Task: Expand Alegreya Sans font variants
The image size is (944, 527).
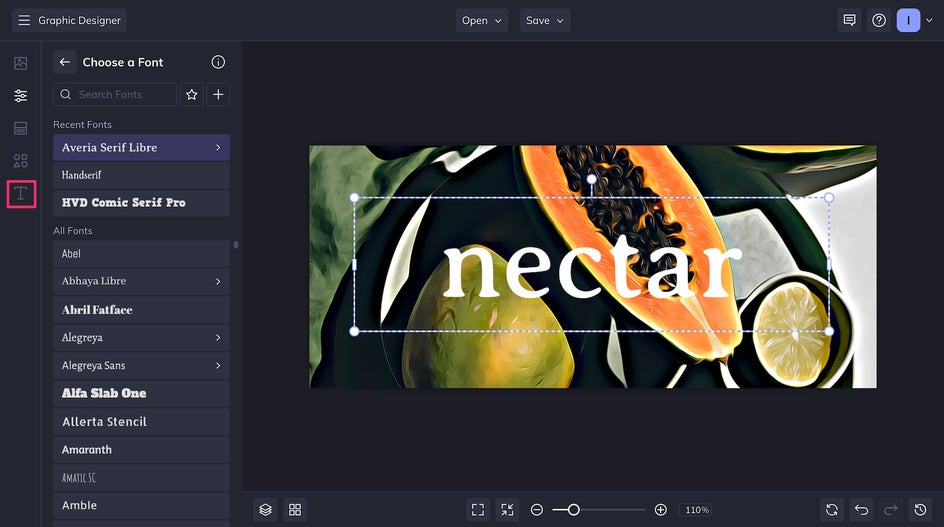Action: pos(218,366)
